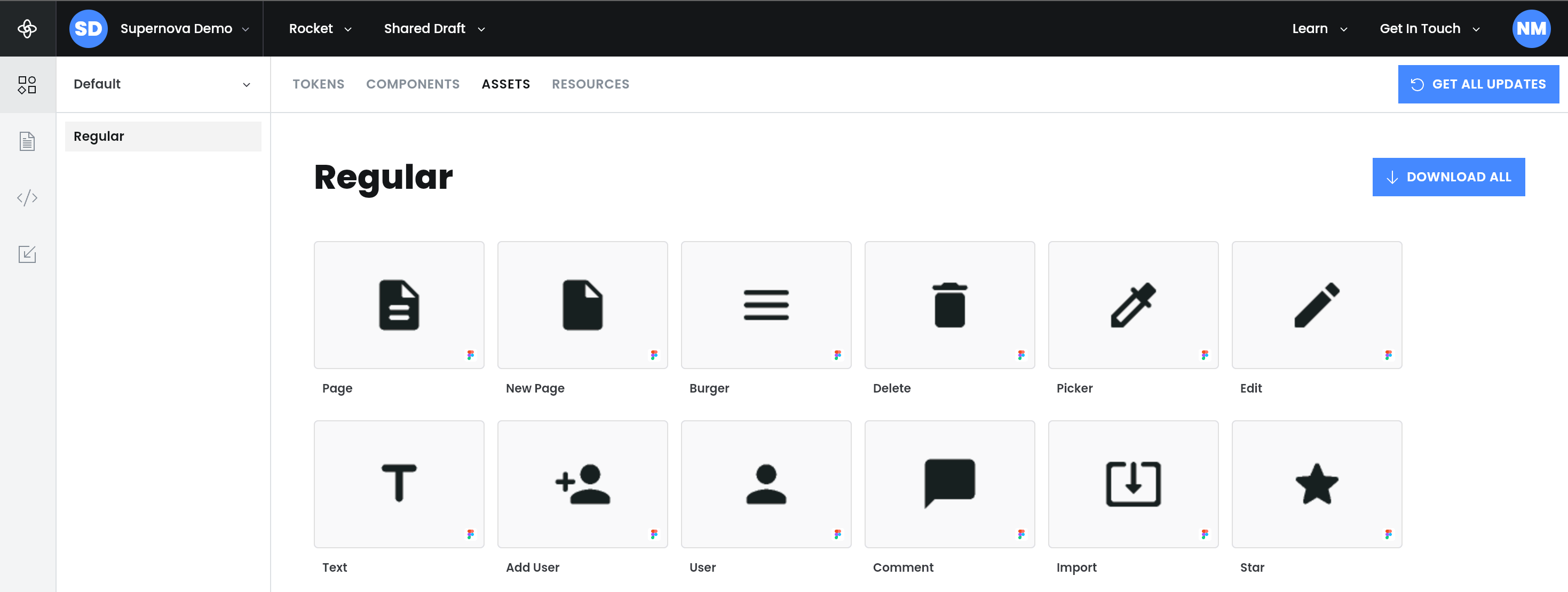Open the design system grid sidebar icon

27,85
